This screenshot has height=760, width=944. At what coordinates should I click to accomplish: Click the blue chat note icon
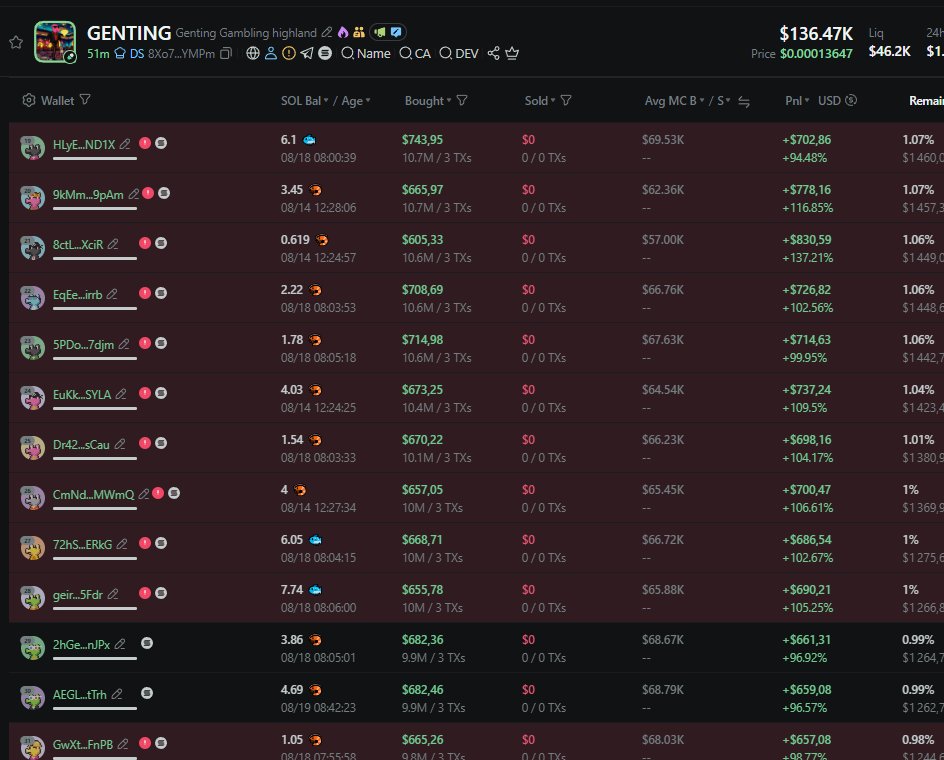[396, 32]
